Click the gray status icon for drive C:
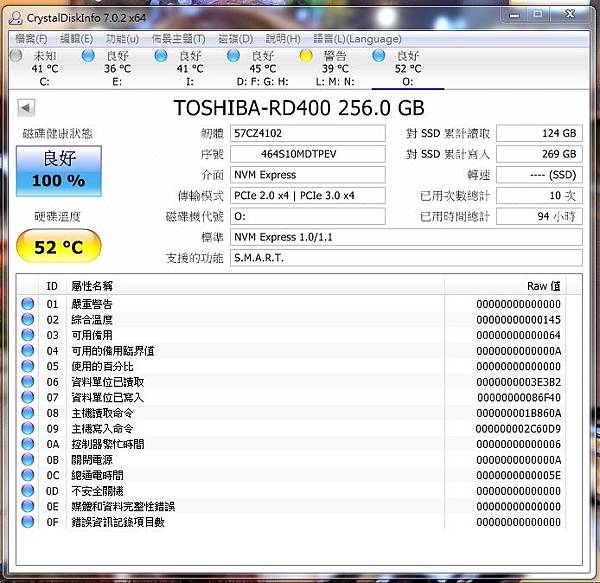Screen dimensions: 600x583 16,56
